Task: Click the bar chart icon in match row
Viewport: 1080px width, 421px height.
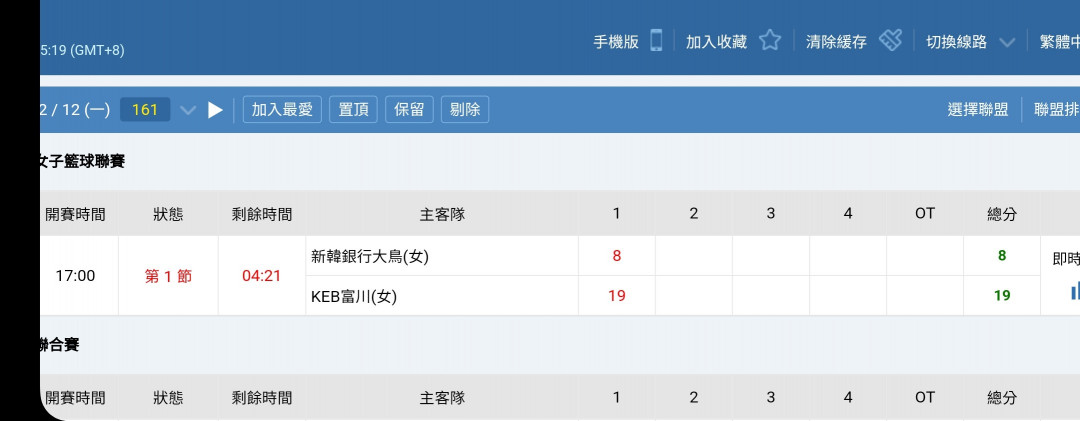Action: (x=1075, y=291)
